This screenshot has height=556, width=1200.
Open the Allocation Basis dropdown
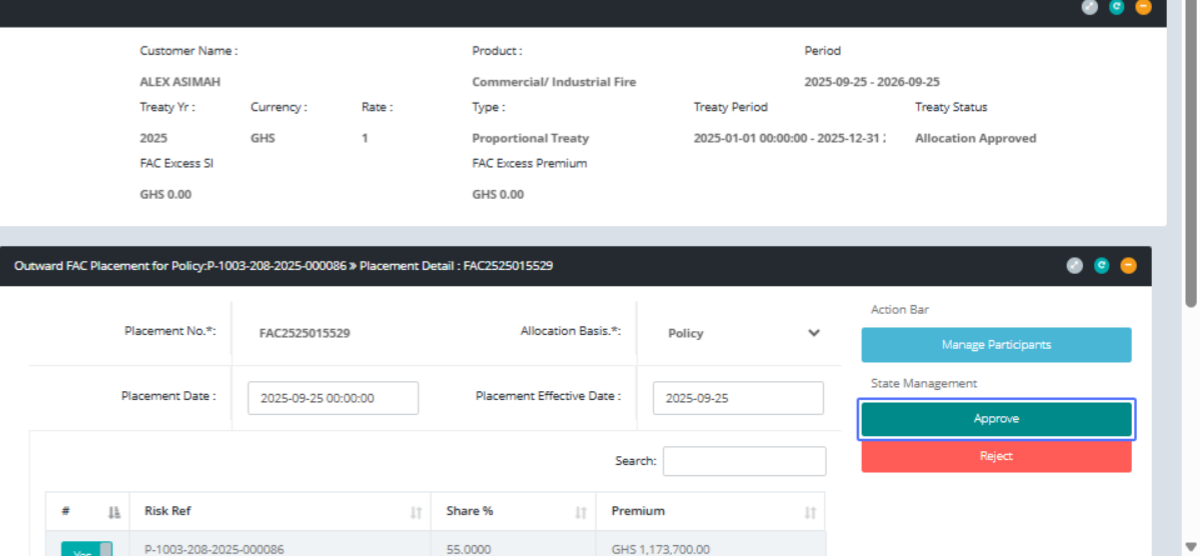tap(743, 333)
